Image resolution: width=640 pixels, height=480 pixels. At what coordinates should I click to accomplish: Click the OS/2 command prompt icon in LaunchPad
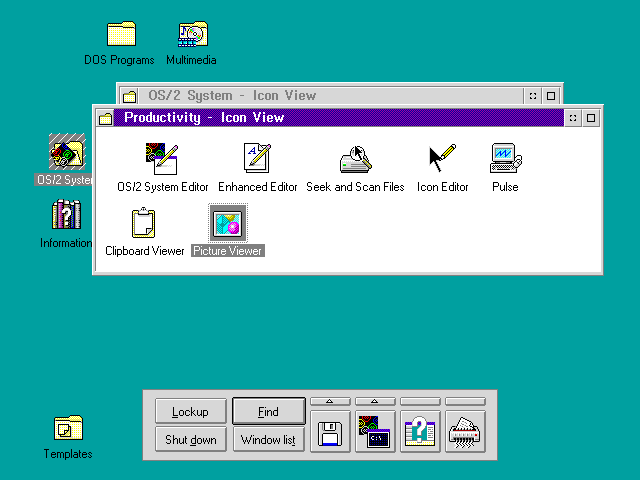375,432
